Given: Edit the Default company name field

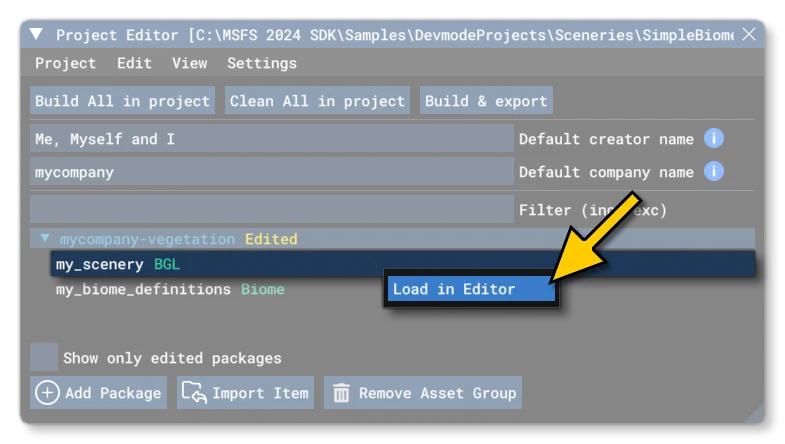Looking at the screenshot, I should pyautogui.click(x=272, y=172).
